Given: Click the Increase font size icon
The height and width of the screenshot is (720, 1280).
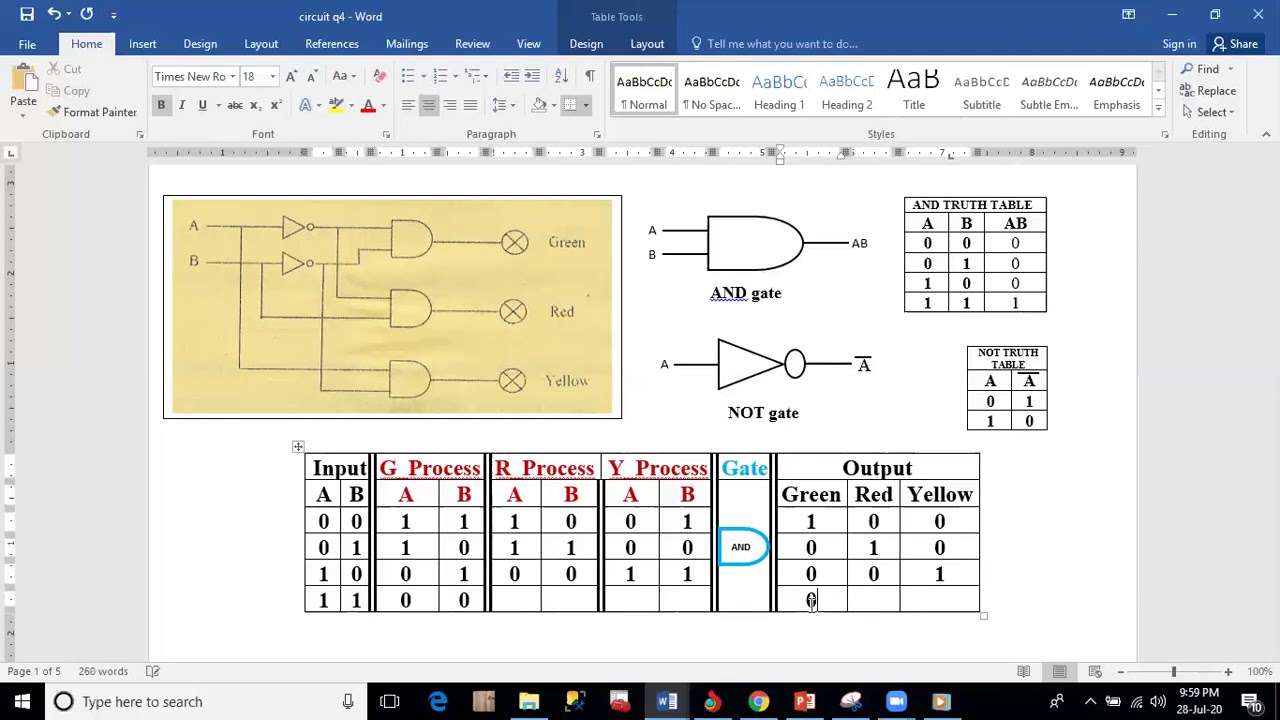Looking at the screenshot, I should pos(291,76).
